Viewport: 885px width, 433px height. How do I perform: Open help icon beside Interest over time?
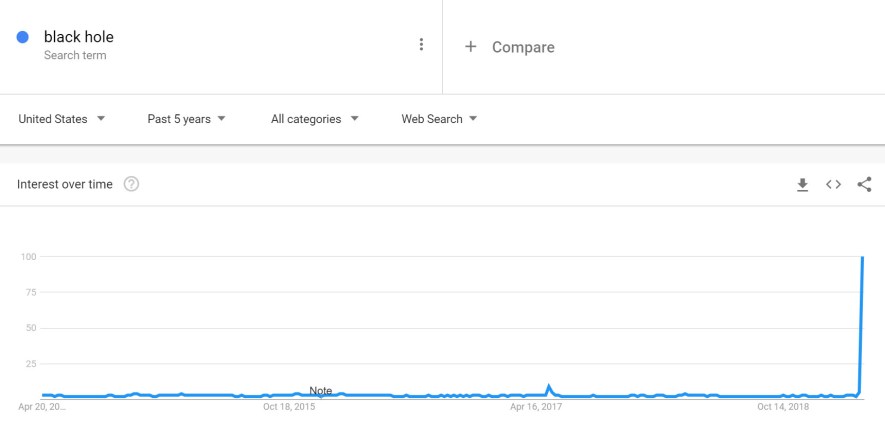tap(132, 184)
